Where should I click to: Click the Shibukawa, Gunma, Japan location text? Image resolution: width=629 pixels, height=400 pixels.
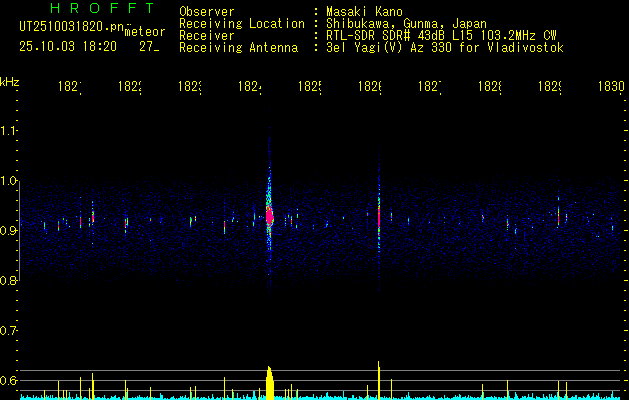[406, 23]
